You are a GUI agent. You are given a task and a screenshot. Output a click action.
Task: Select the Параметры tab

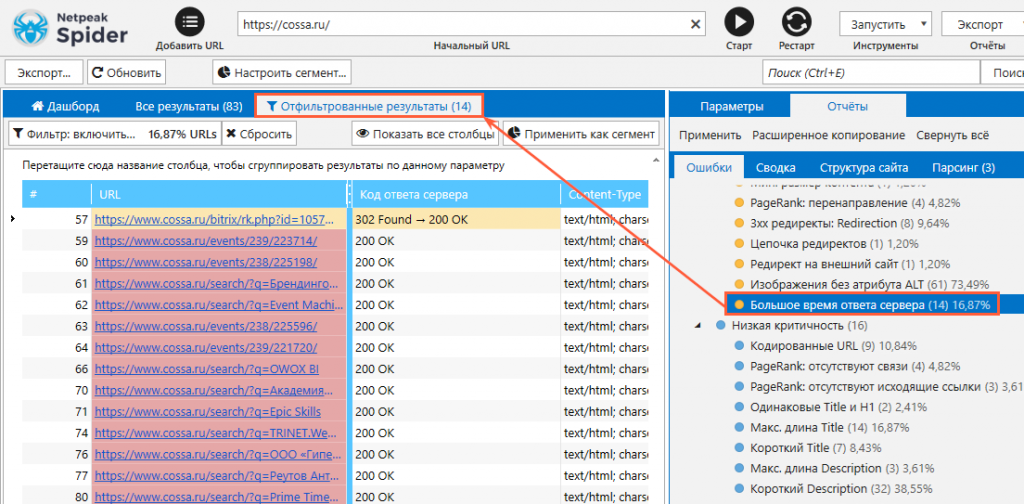(x=731, y=106)
